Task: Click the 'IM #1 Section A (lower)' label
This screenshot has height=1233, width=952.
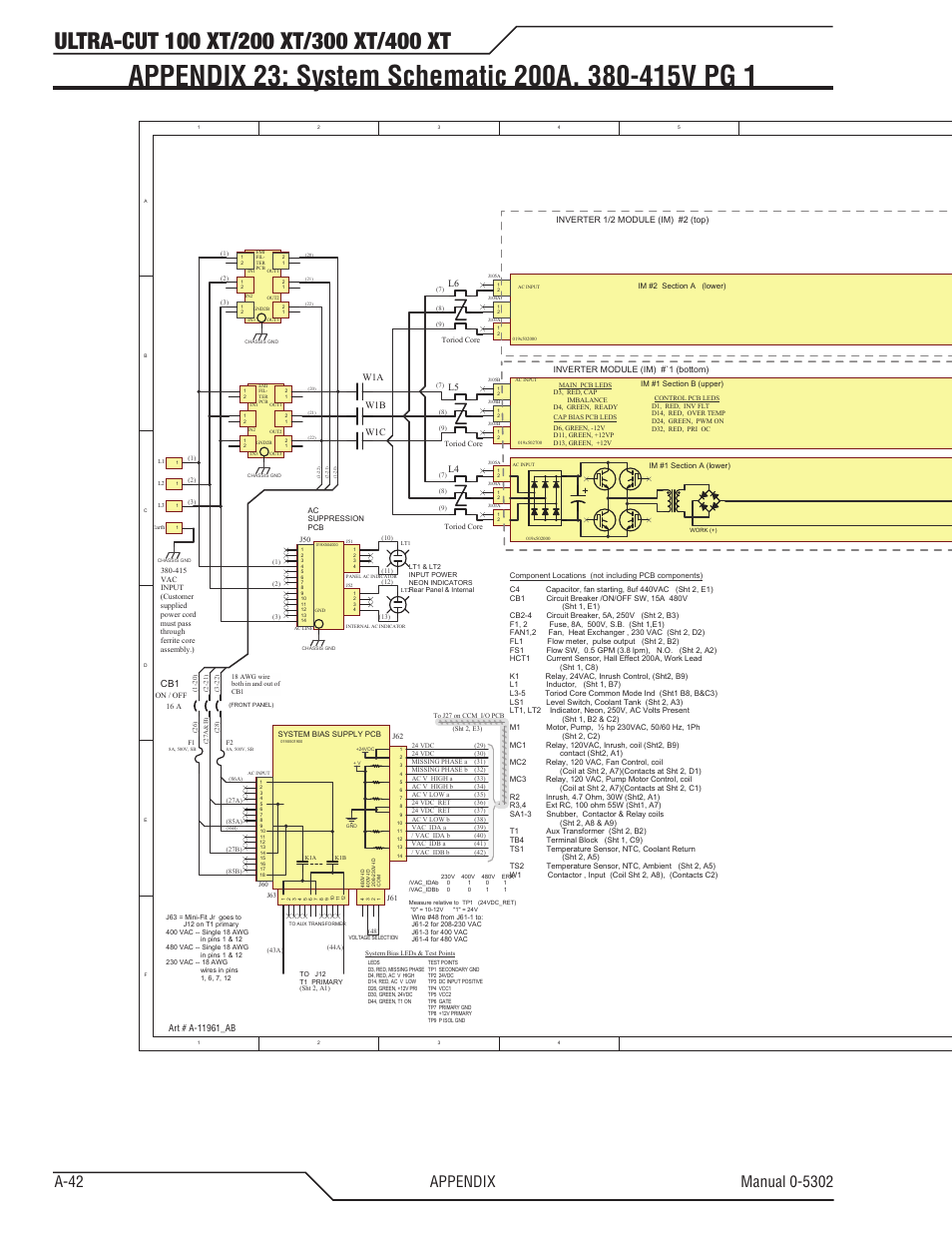Action: point(689,466)
